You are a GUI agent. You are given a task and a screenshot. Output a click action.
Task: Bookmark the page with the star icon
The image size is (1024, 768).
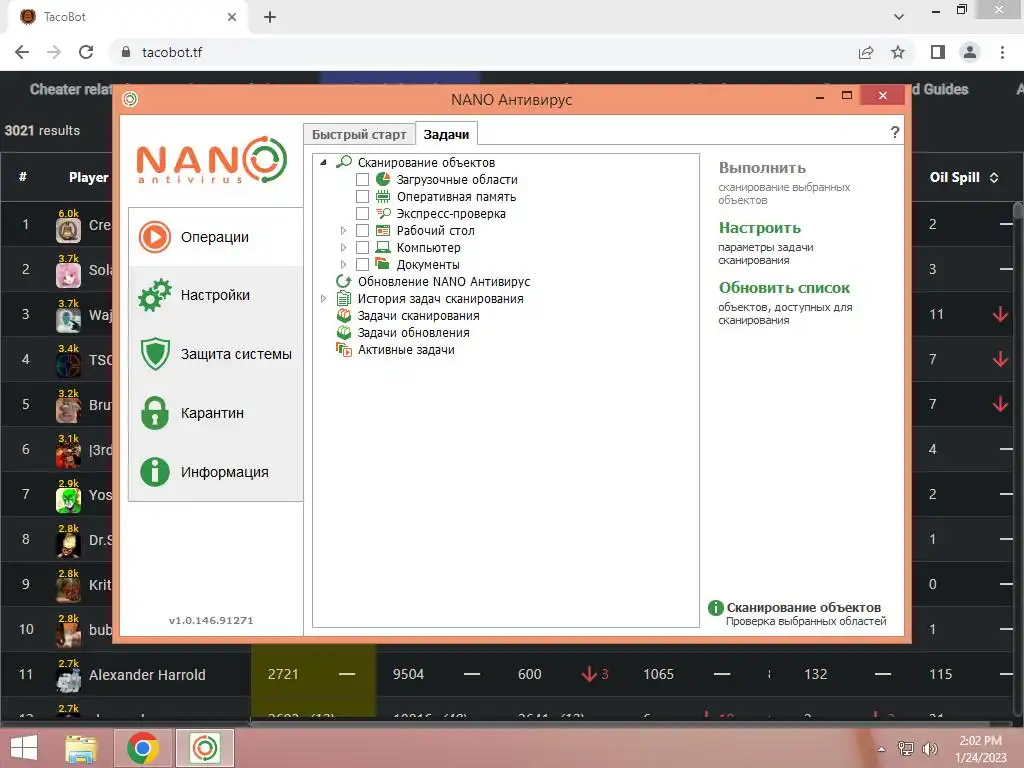pos(898,52)
